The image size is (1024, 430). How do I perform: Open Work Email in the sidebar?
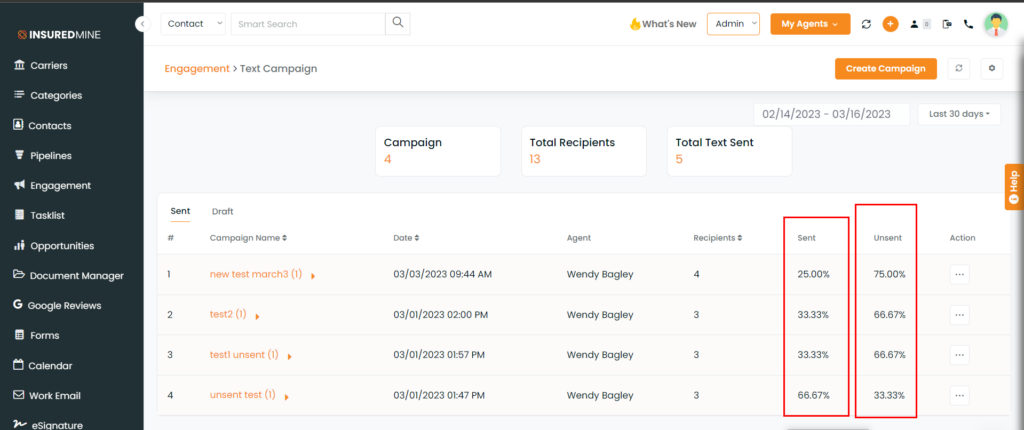point(47,395)
